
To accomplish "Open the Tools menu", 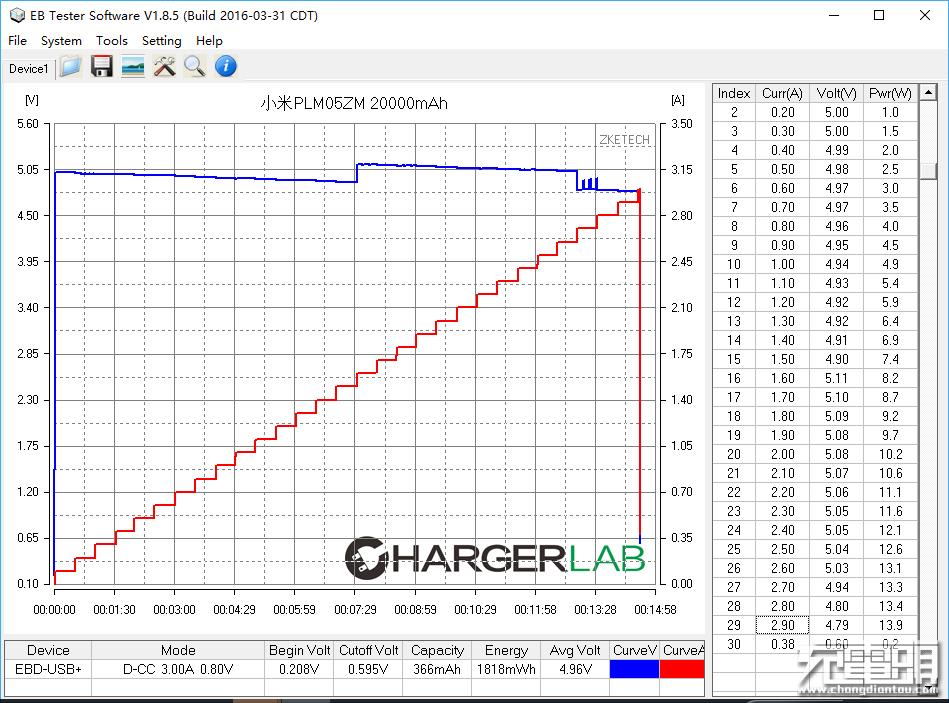I will click(111, 41).
